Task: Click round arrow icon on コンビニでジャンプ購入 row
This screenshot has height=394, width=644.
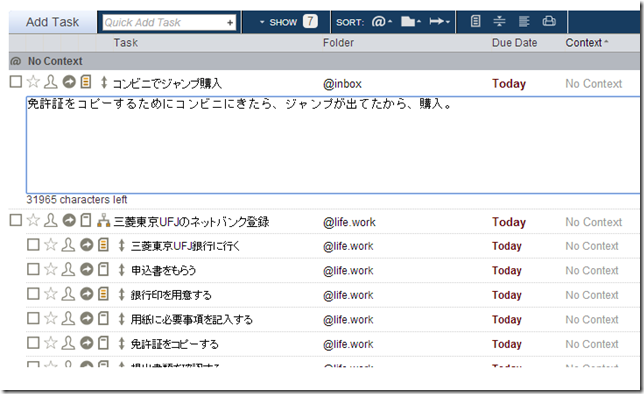Action: click(69, 82)
